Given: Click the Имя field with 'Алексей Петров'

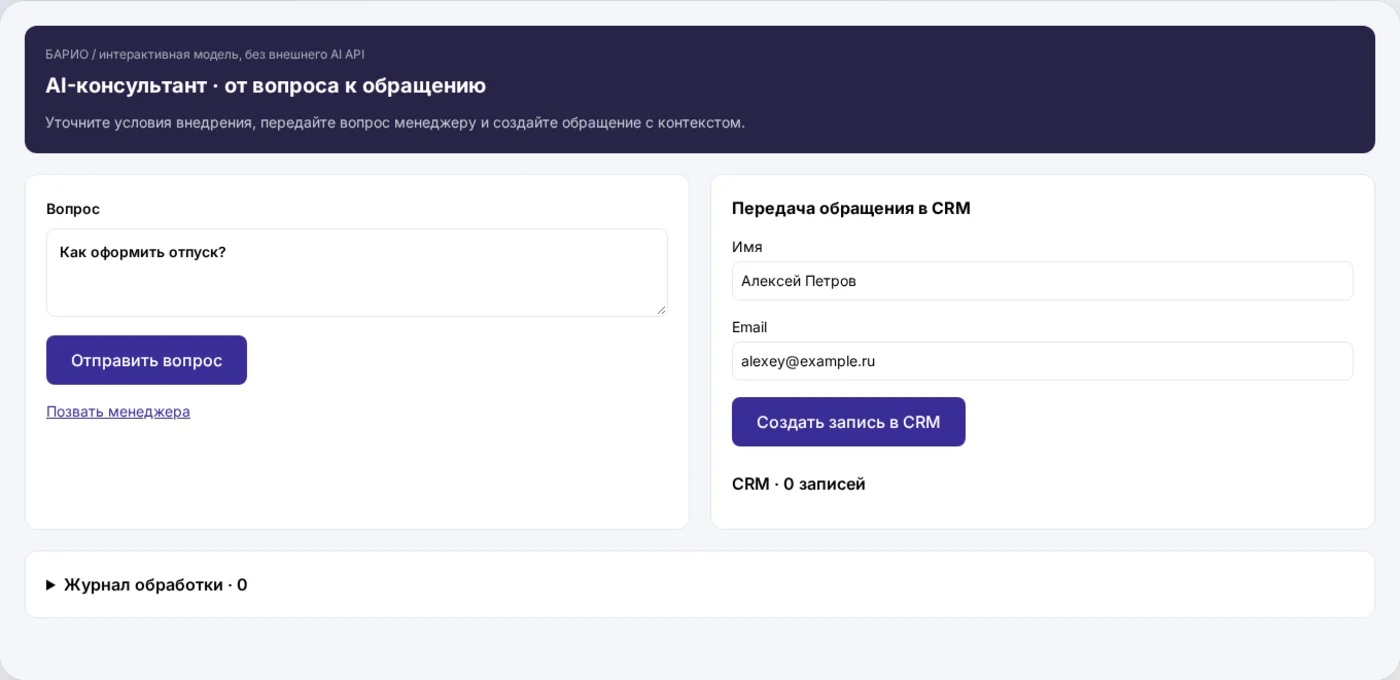Looking at the screenshot, I should click(x=1042, y=281).
